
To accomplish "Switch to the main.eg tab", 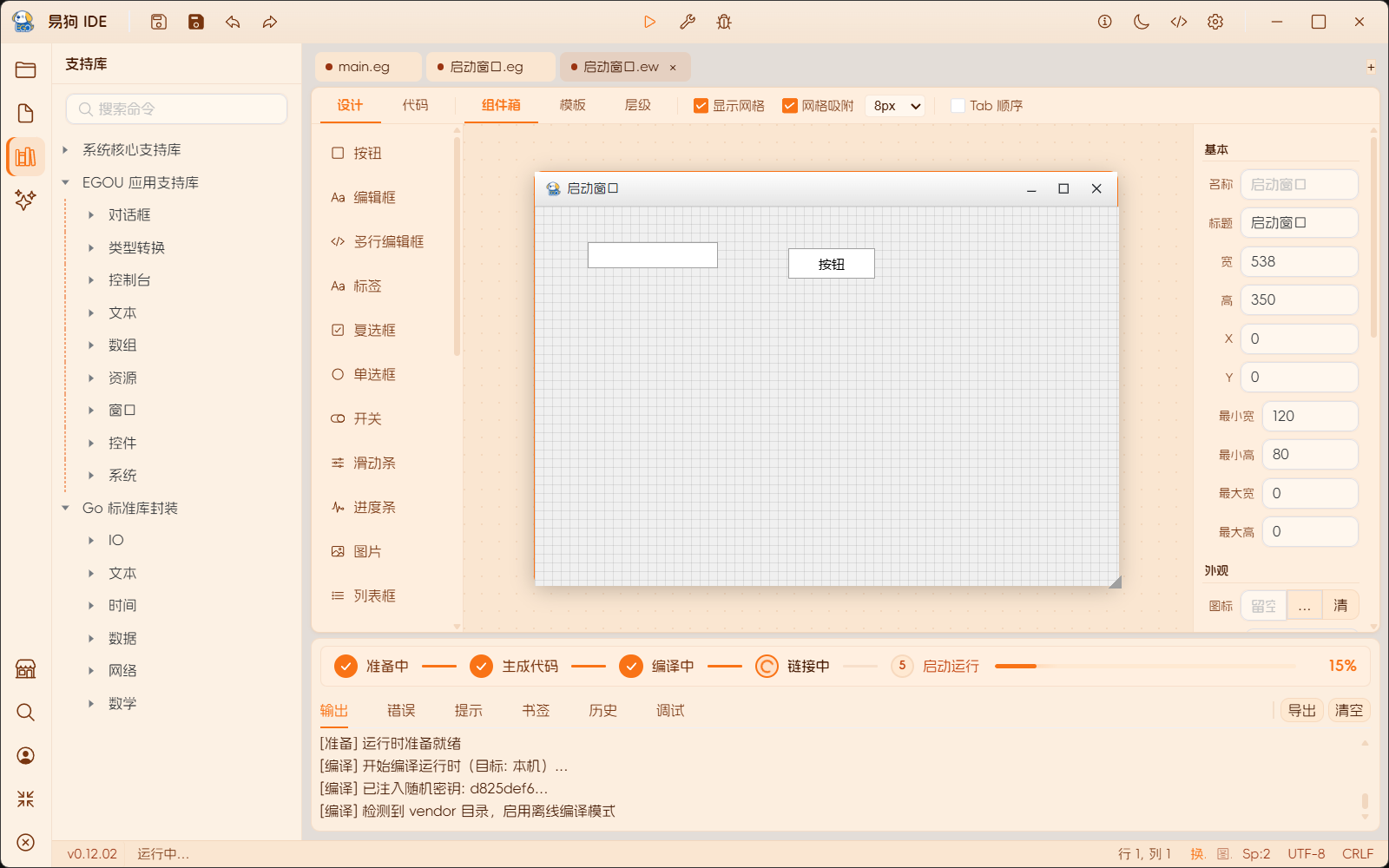I will [x=368, y=67].
